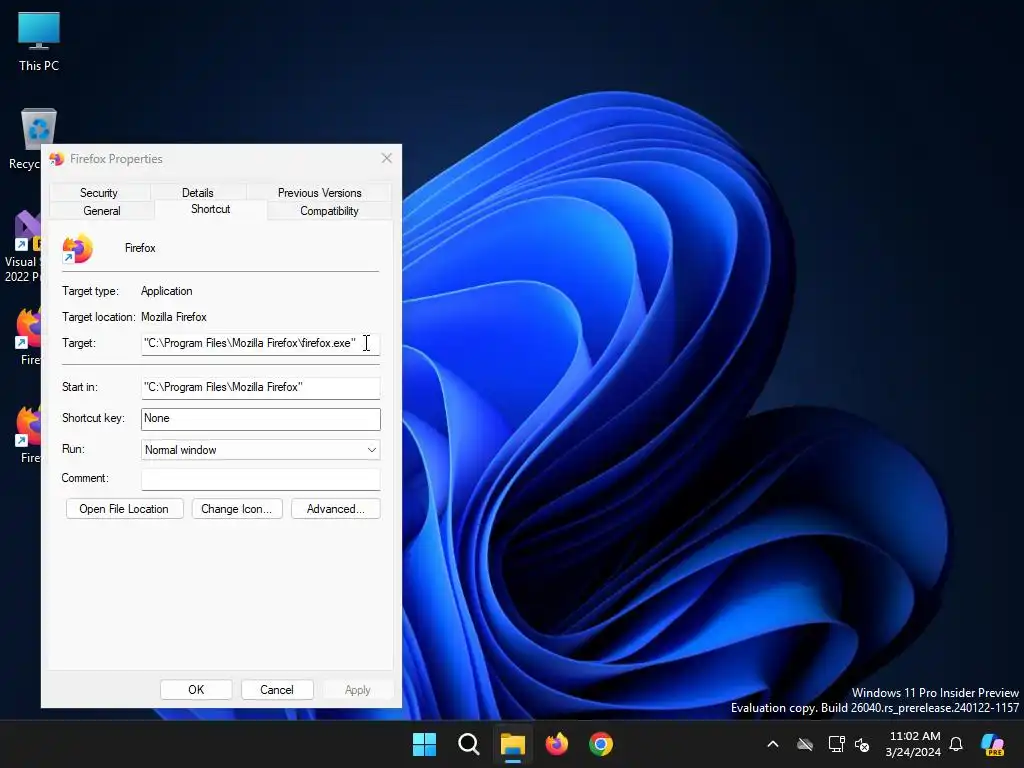Click the Cancel button
Image resolution: width=1024 pixels, height=768 pixels.
pyautogui.click(x=277, y=690)
